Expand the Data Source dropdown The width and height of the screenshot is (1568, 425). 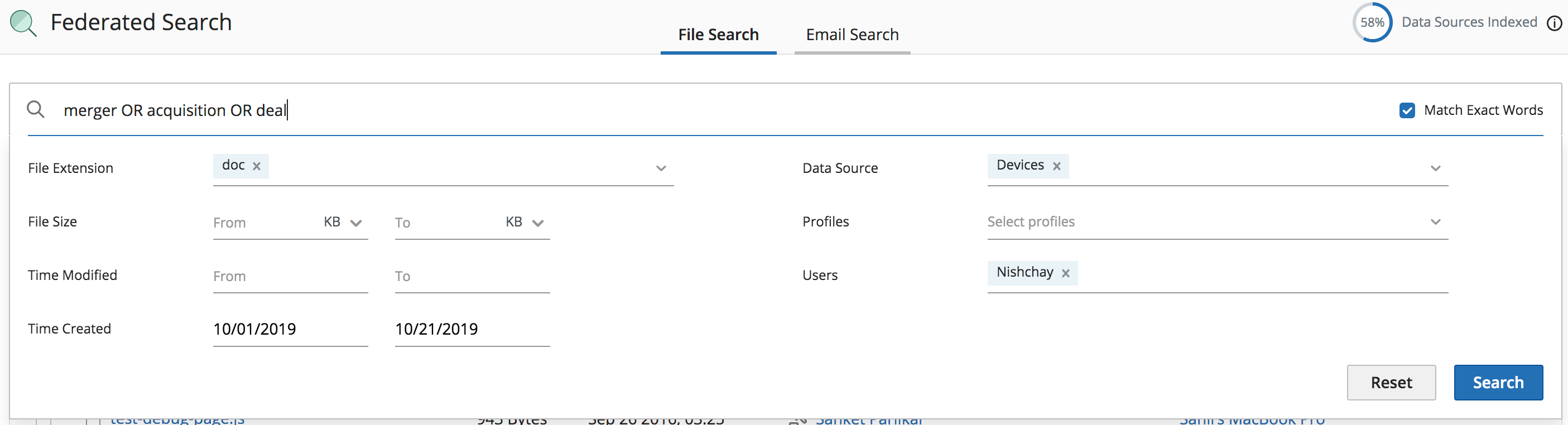click(1435, 168)
